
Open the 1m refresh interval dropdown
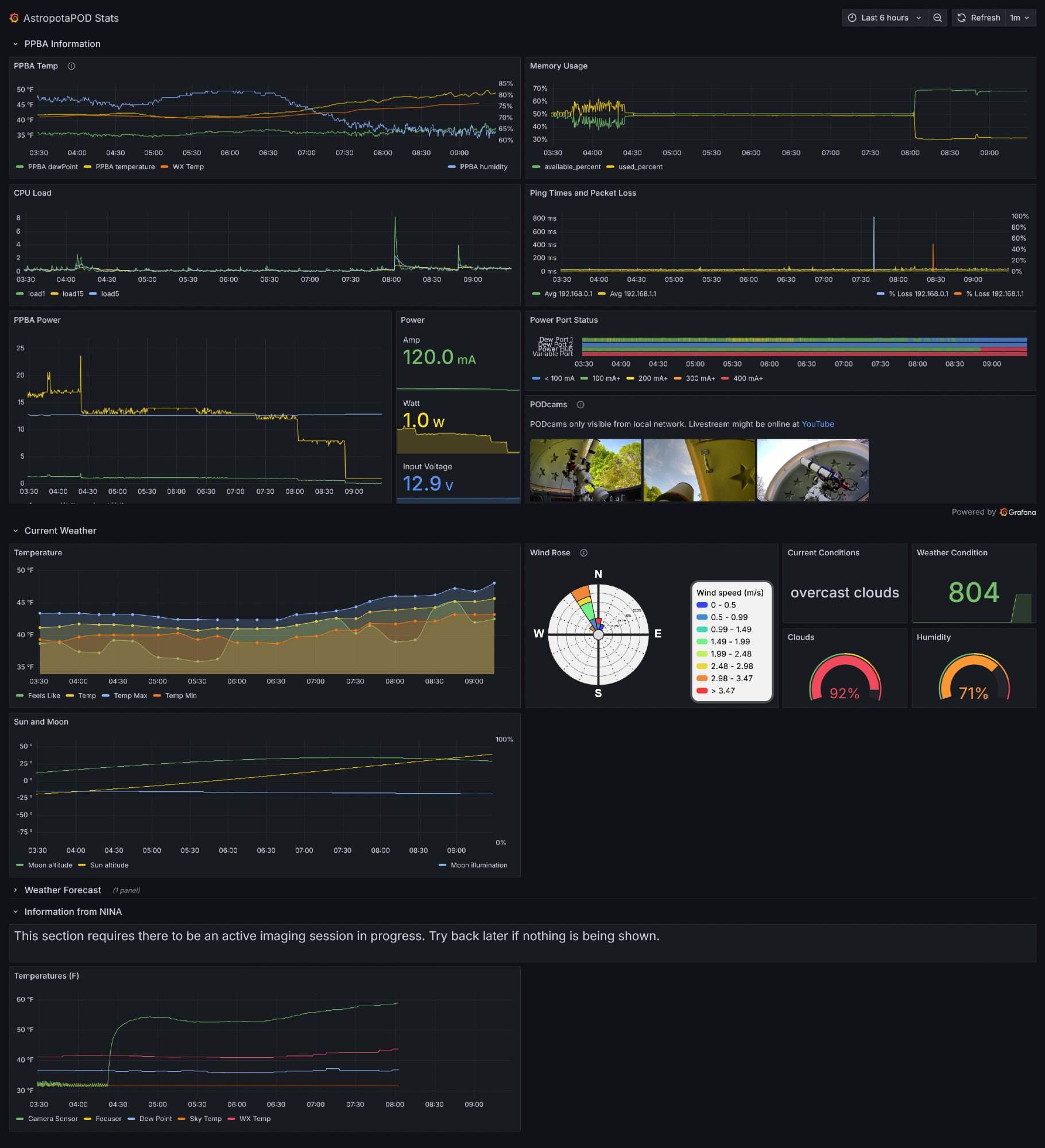tap(1020, 18)
